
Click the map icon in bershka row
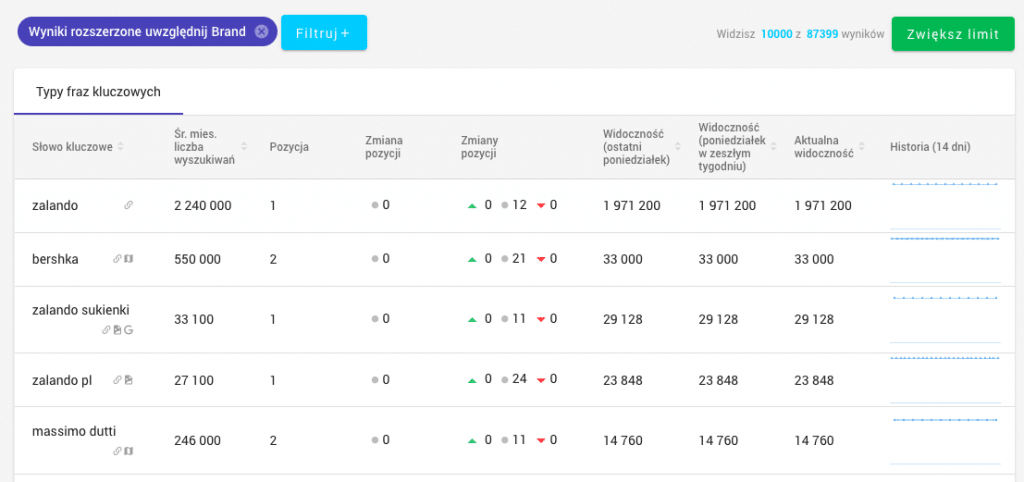click(x=129, y=259)
